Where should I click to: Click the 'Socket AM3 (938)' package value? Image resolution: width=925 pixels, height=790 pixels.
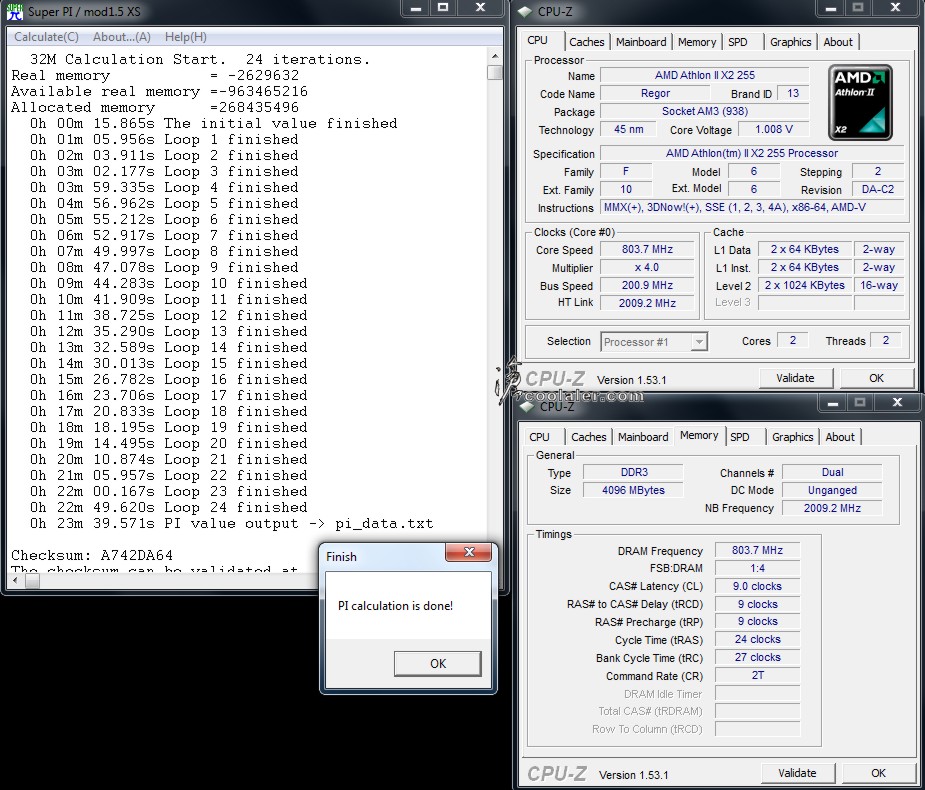704,112
